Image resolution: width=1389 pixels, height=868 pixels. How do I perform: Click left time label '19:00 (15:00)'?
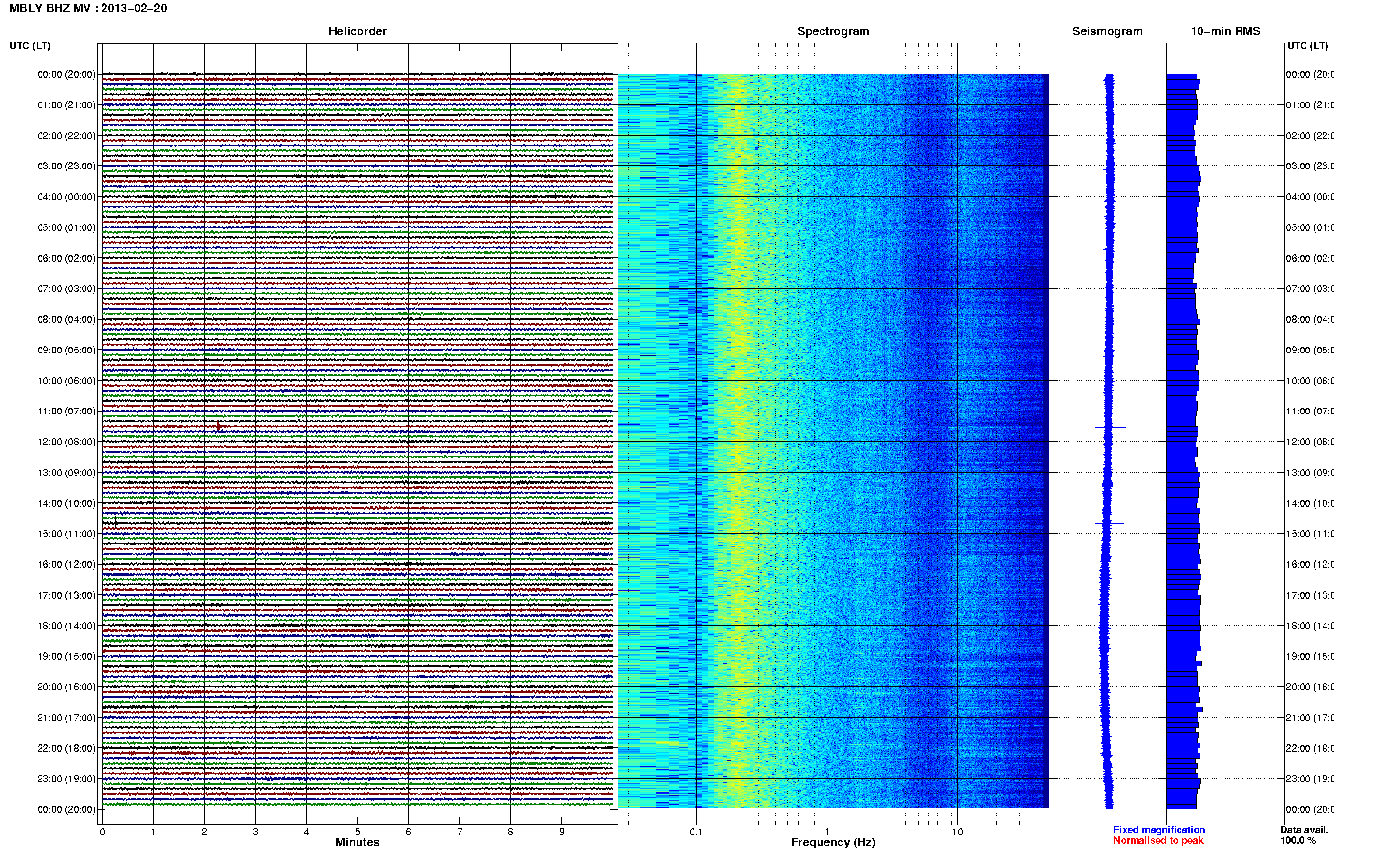tap(66, 656)
